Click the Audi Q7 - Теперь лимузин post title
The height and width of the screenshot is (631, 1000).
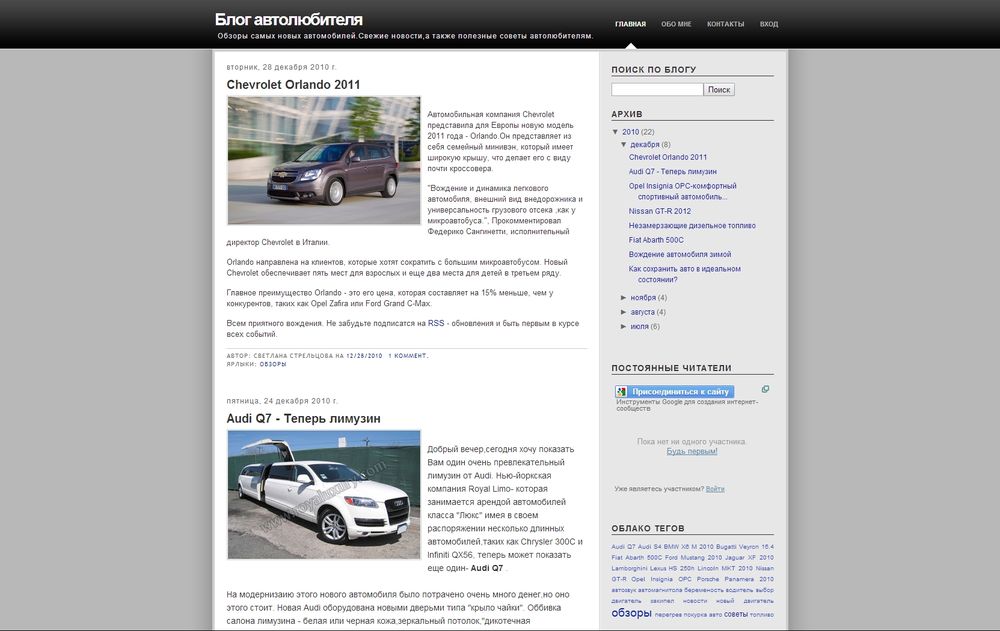click(x=304, y=419)
